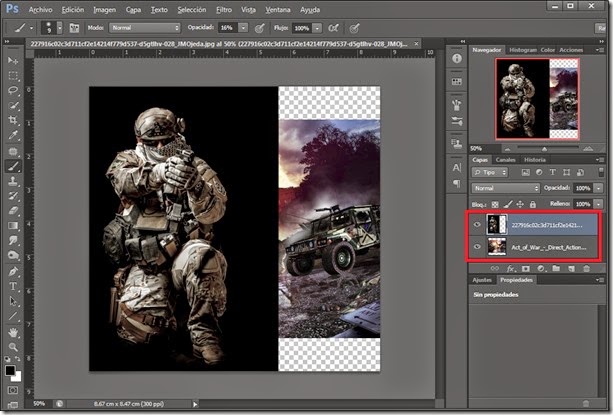Screen dimensions: 613x415
Task: Select the History Brush tool
Action: pyautogui.click(x=13, y=196)
